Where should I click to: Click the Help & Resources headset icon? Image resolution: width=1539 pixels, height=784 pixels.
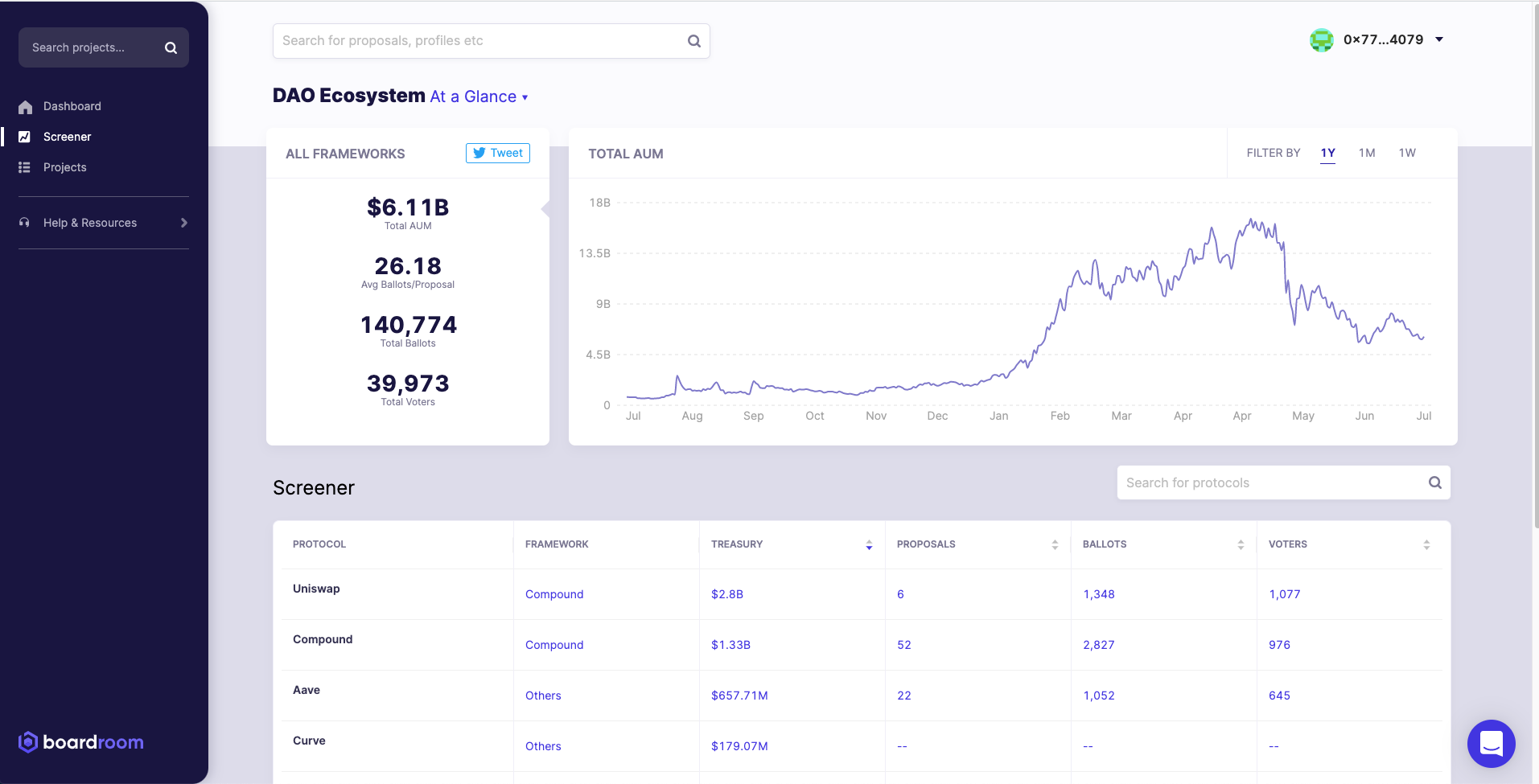click(x=25, y=223)
